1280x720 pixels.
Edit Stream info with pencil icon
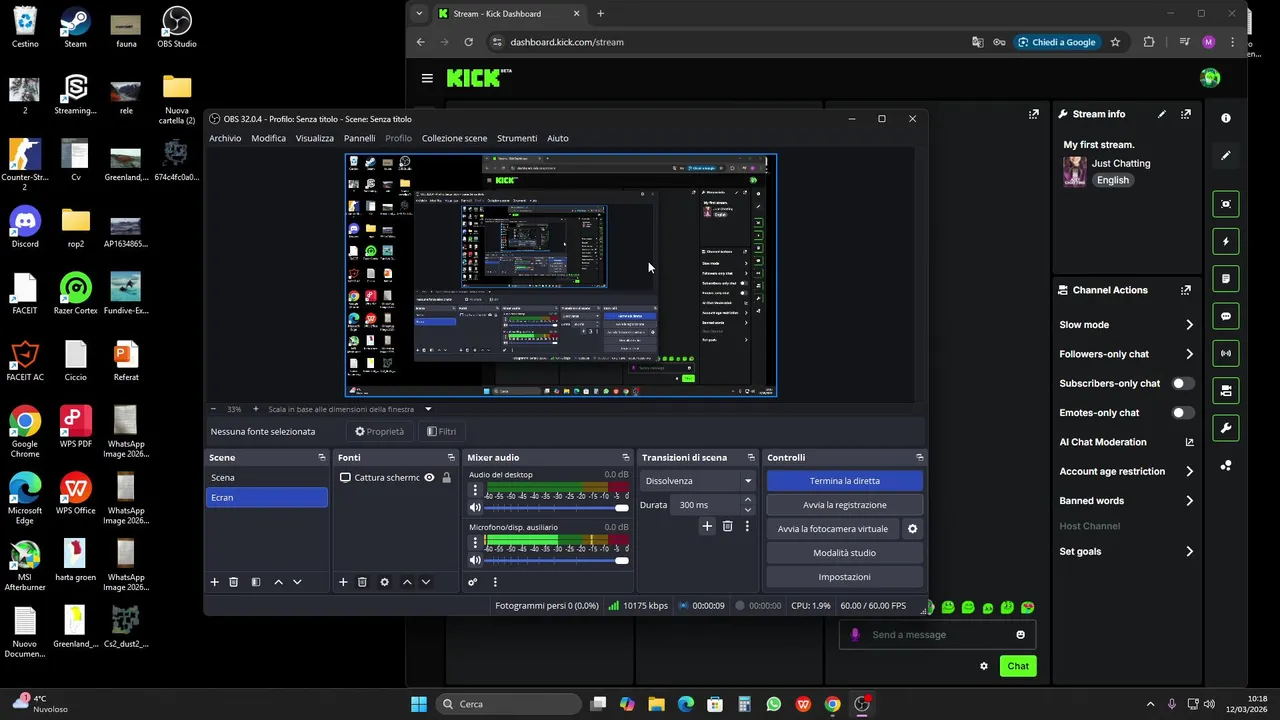point(1162,114)
